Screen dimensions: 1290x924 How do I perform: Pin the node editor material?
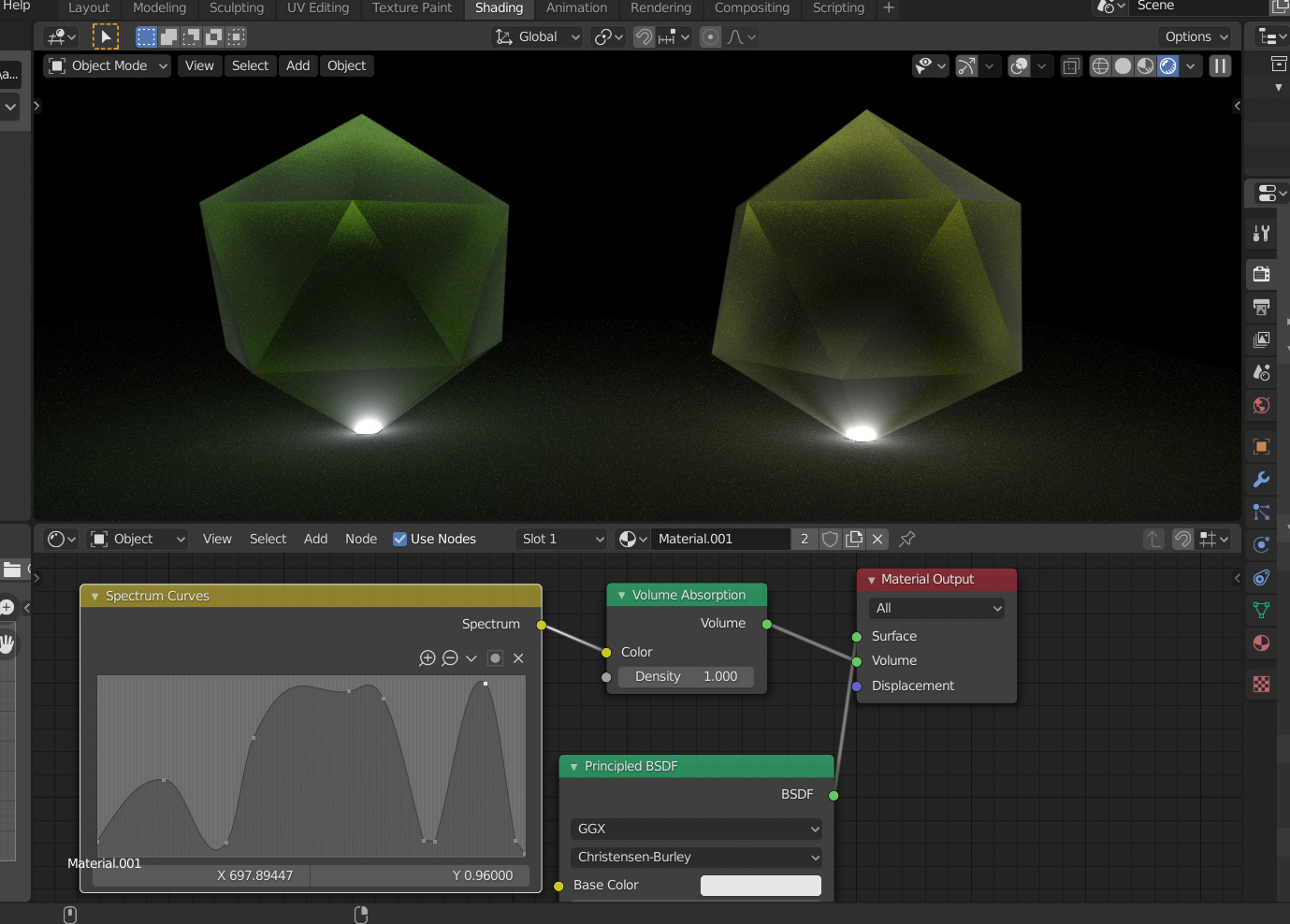click(x=906, y=539)
